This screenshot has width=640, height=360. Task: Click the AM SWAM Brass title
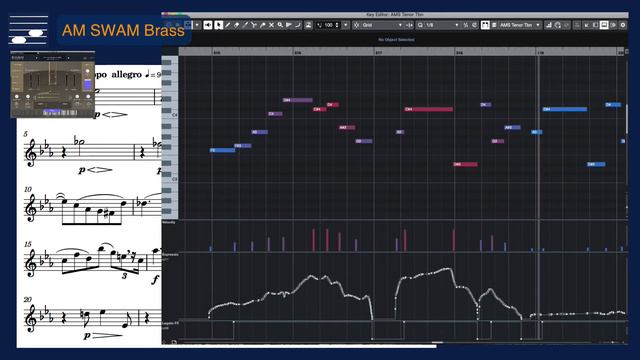123,30
